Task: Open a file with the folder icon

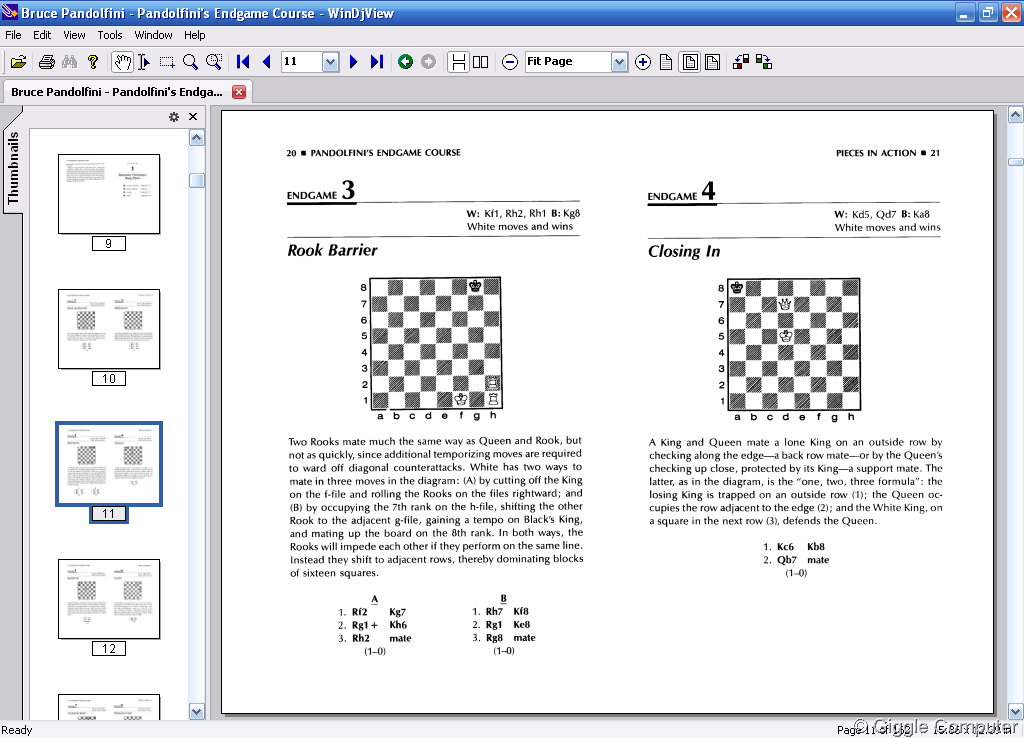Action: click(x=18, y=62)
